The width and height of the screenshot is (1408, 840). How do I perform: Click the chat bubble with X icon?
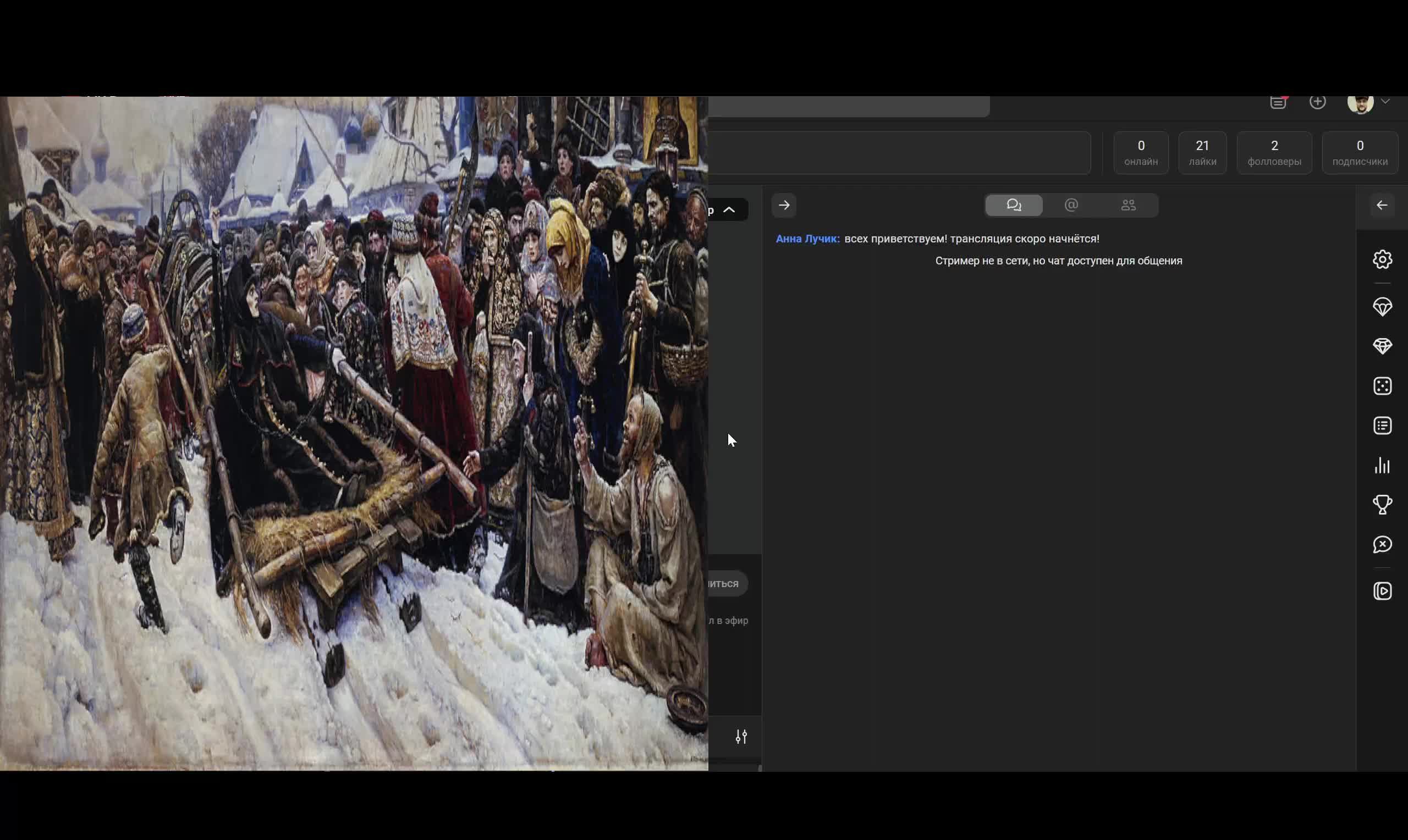click(x=1382, y=545)
